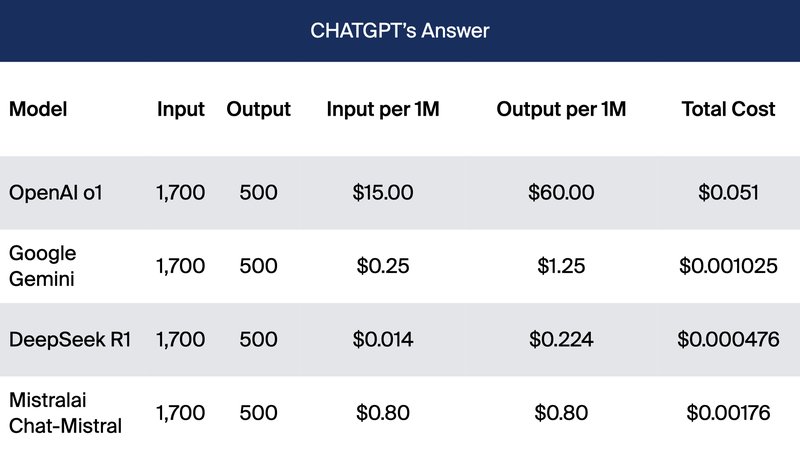This screenshot has width=800, height=450.
Task: Click the $0.014 input price cell
Action: [x=383, y=339]
